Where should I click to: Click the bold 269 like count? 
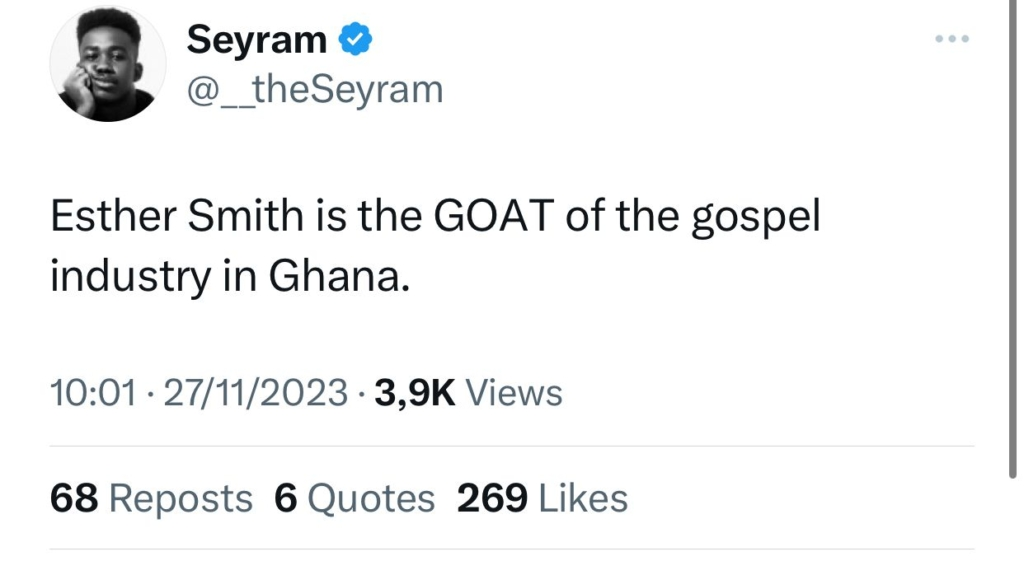491,498
